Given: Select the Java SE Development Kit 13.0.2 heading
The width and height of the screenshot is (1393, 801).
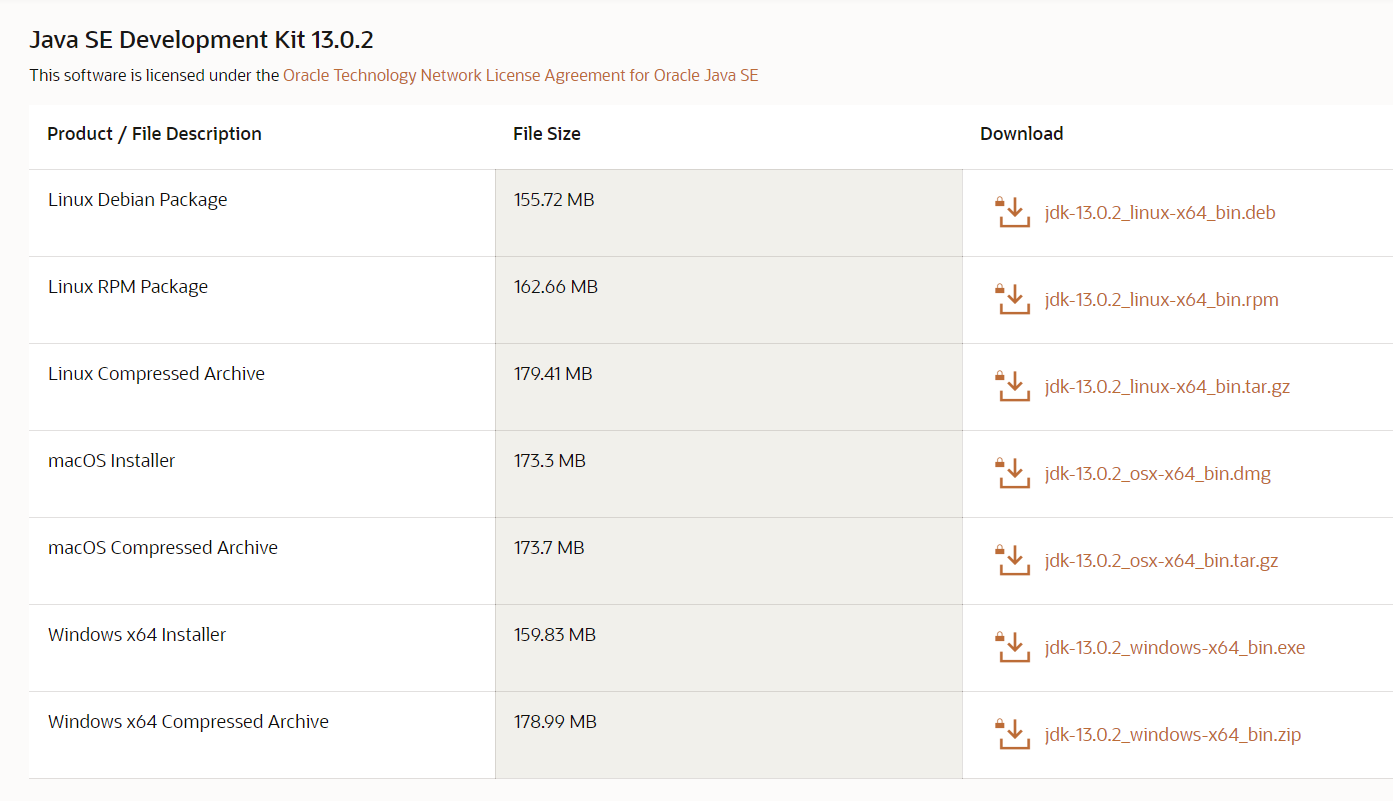Looking at the screenshot, I should (201, 40).
